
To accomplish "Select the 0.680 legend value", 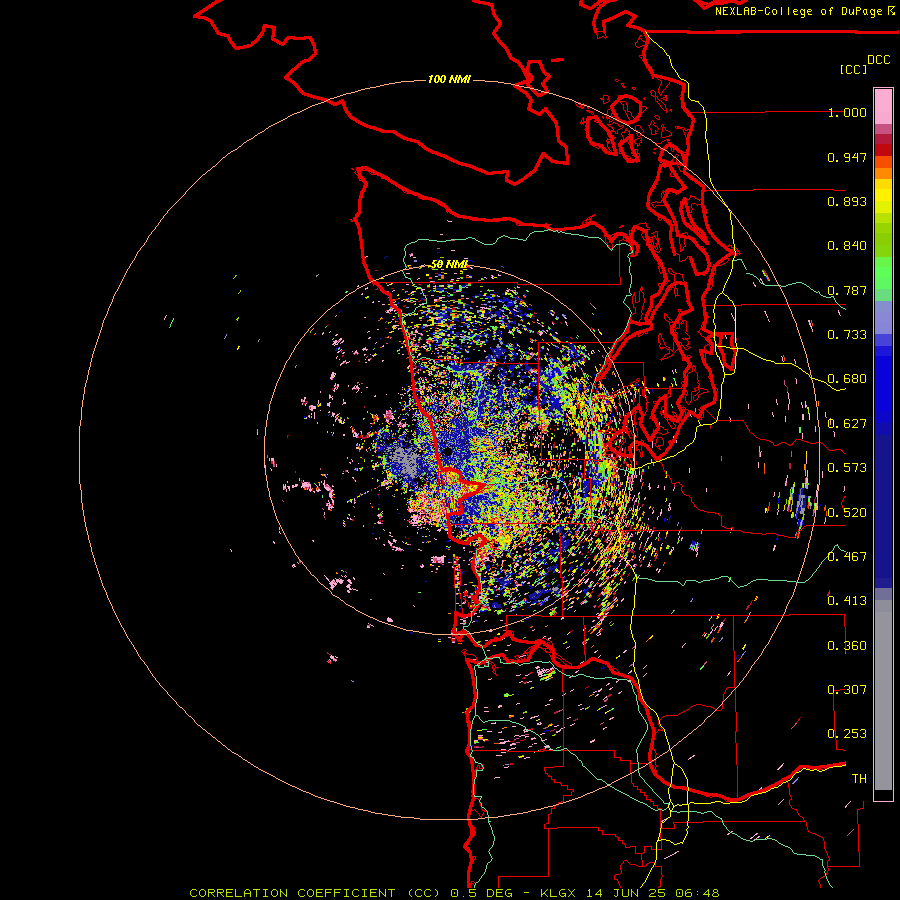I will (847, 379).
